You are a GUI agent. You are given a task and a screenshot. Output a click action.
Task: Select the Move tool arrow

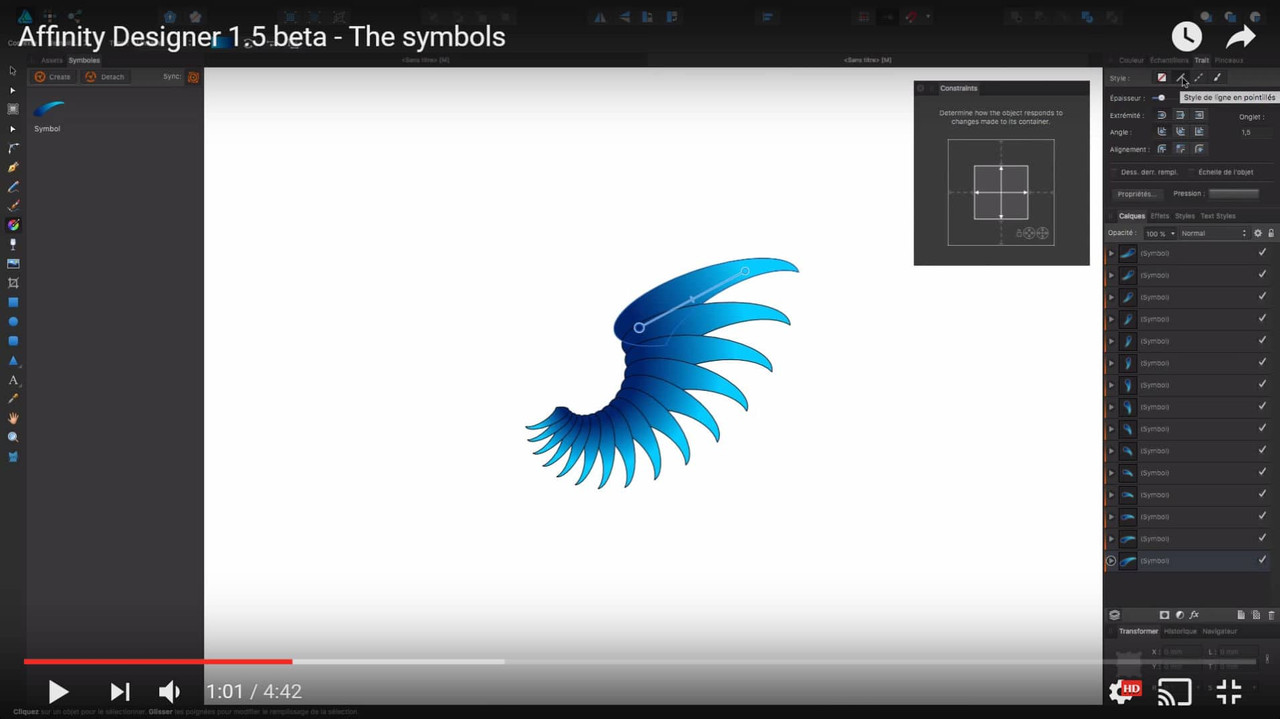click(13, 71)
